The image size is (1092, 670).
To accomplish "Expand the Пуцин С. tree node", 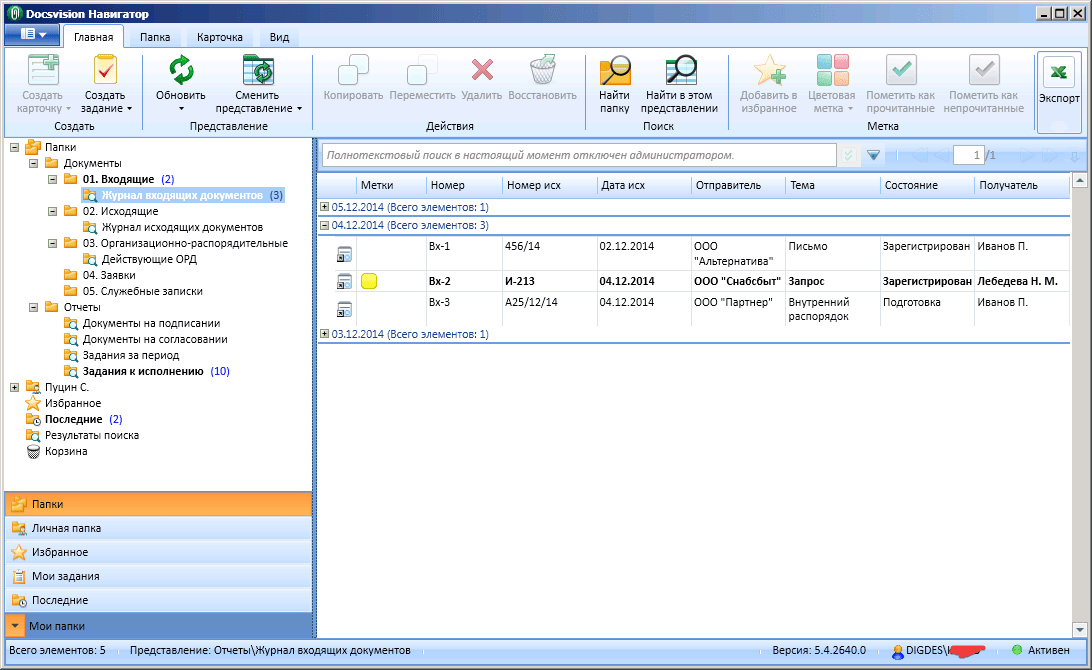I will click(15, 387).
